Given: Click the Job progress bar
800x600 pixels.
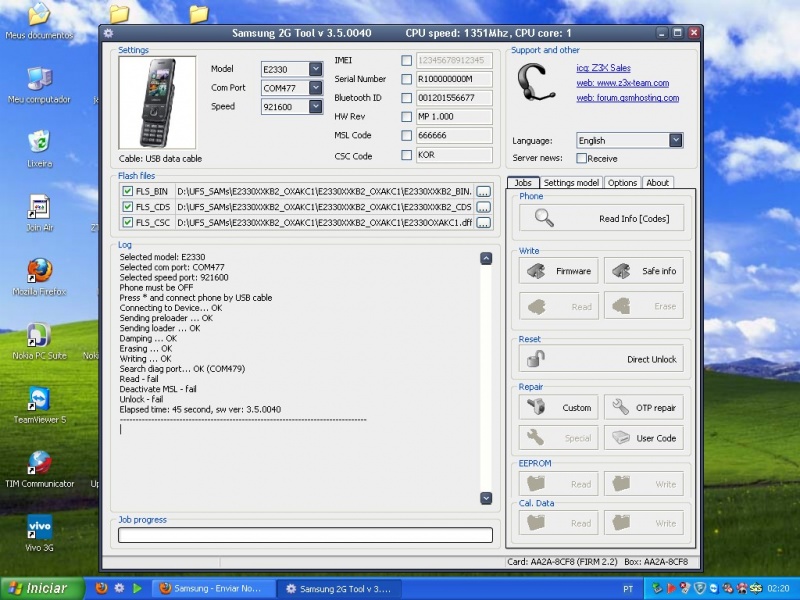Looking at the screenshot, I should click(x=305, y=535).
